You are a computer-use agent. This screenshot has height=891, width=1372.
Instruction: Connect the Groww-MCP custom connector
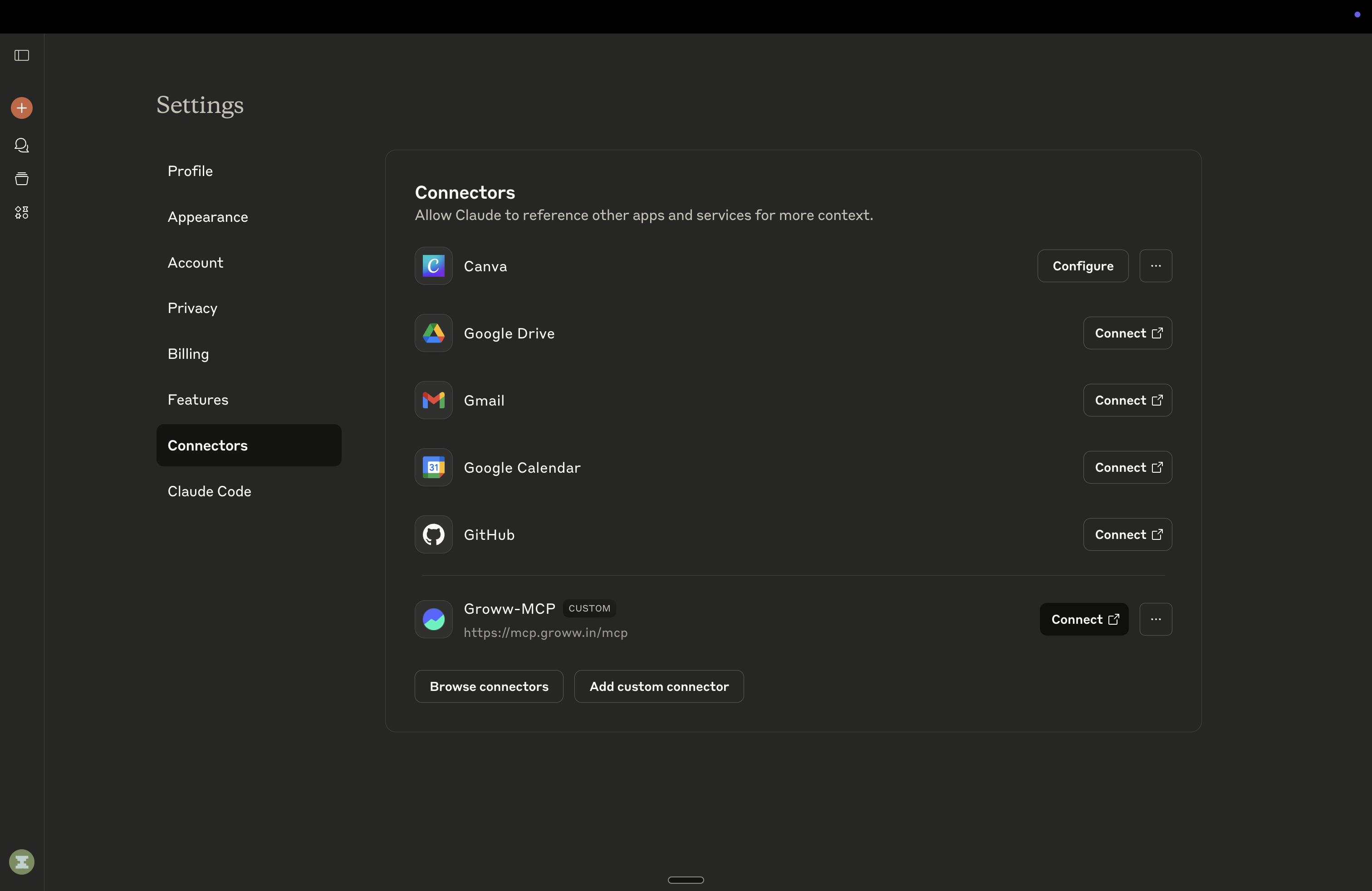pyautogui.click(x=1084, y=620)
